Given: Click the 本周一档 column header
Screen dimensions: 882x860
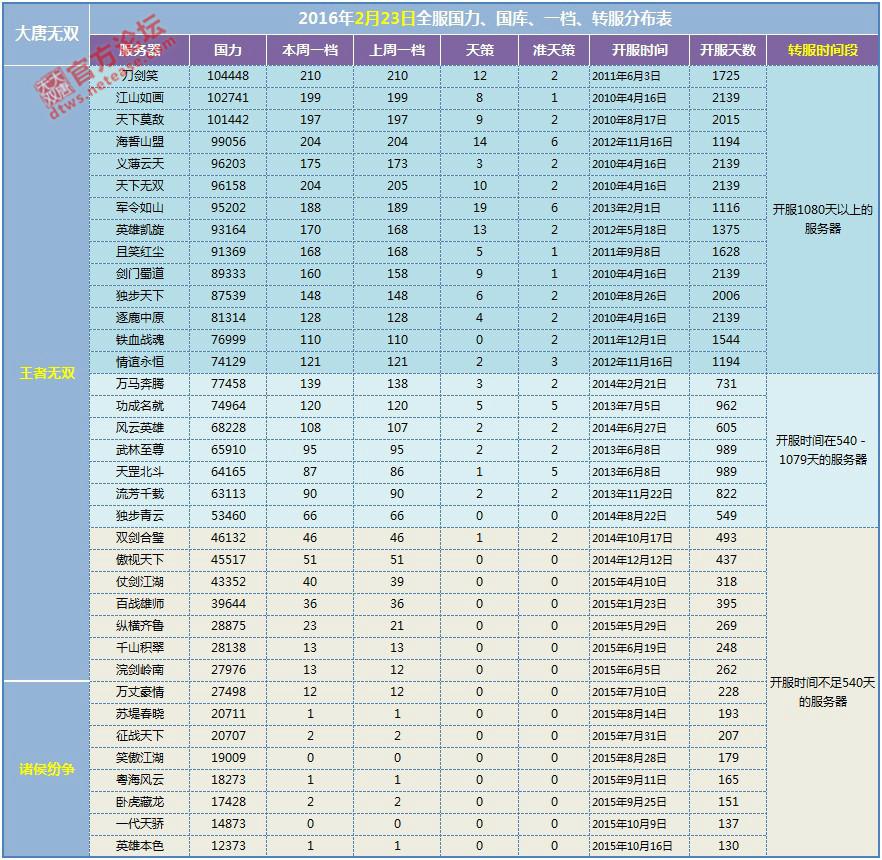Looking at the screenshot, I should pos(310,50).
